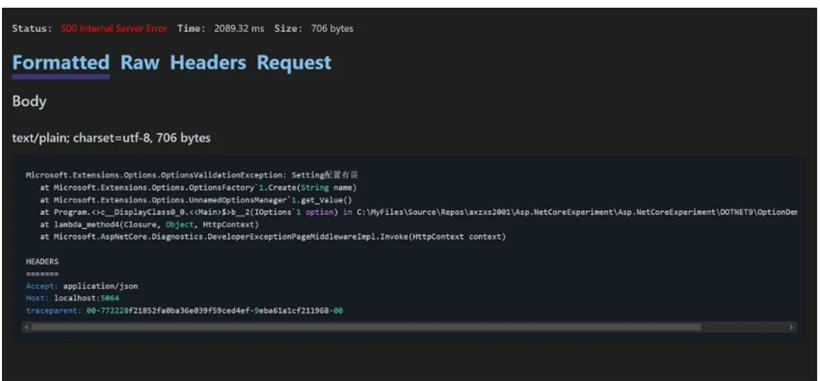
Task: Switch to the Formatted tab
Action: (61, 63)
